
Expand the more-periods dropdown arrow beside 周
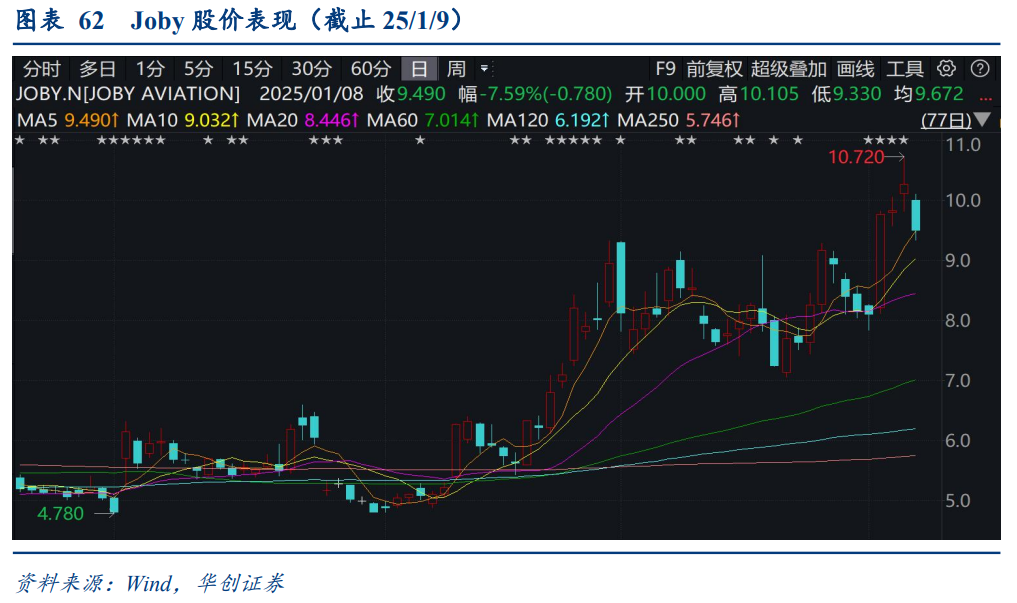pos(484,68)
